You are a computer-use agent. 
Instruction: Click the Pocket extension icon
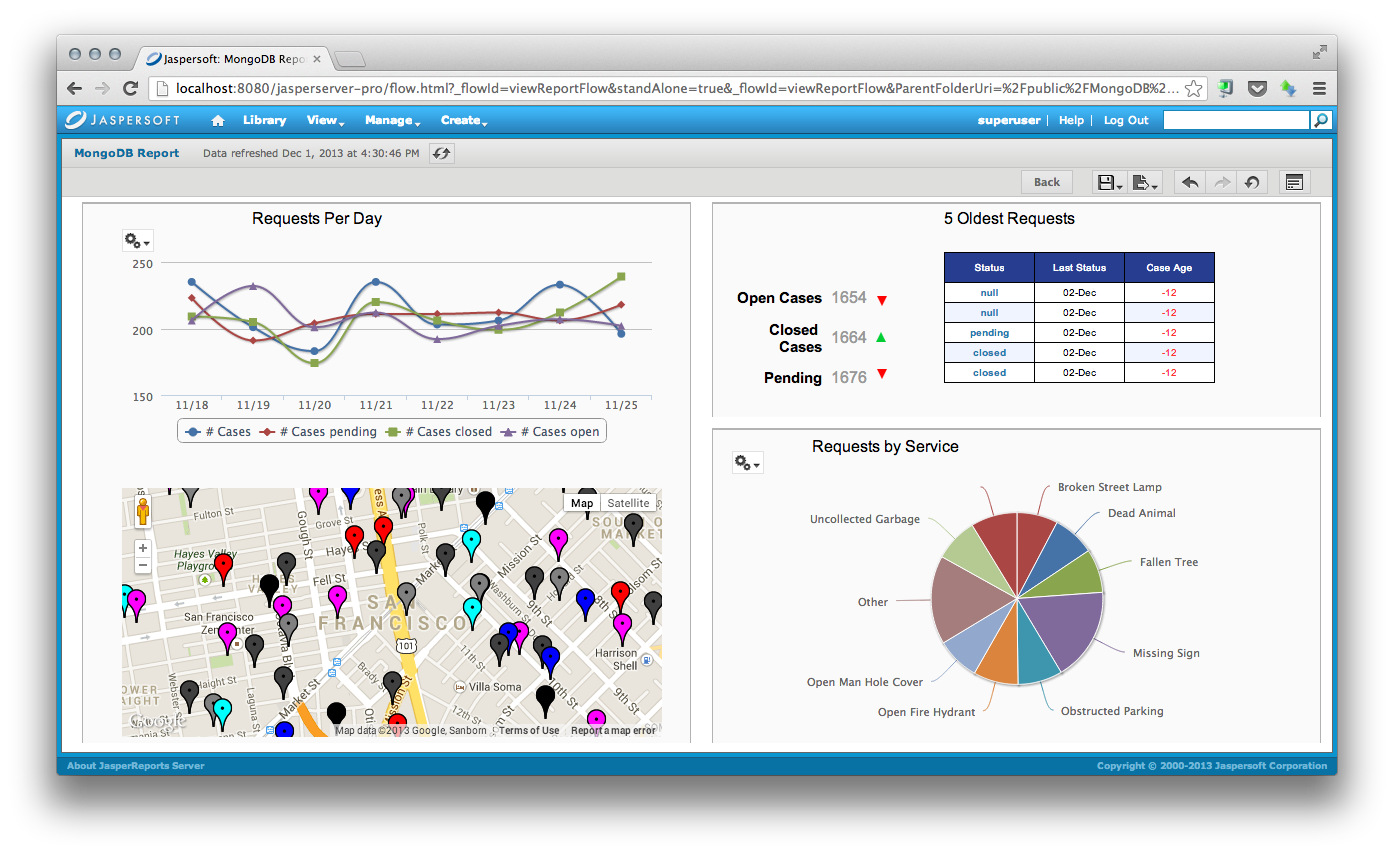[x=1258, y=88]
